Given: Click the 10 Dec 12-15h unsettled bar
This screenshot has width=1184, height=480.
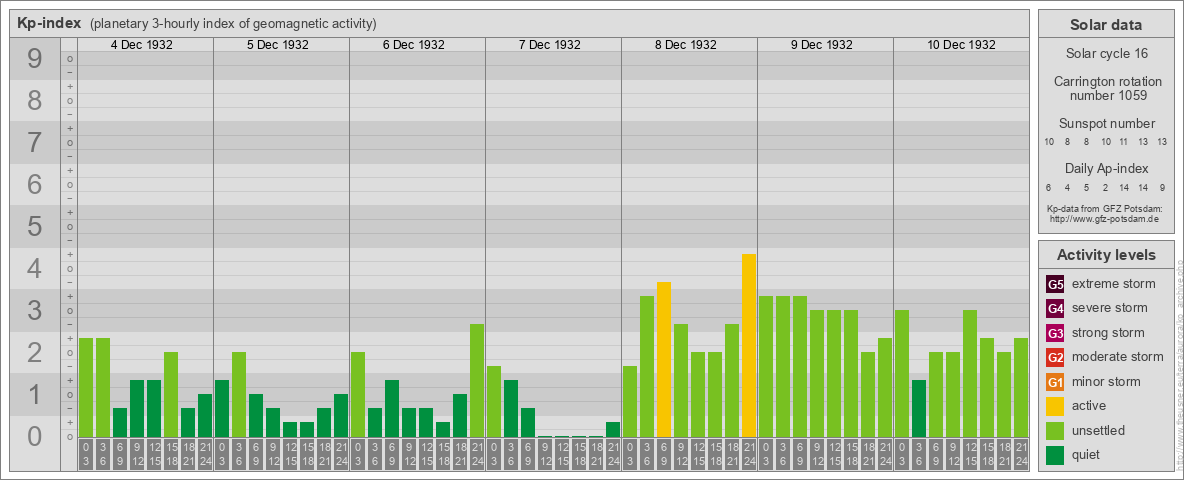Looking at the screenshot, I should (x=970, y=374).
